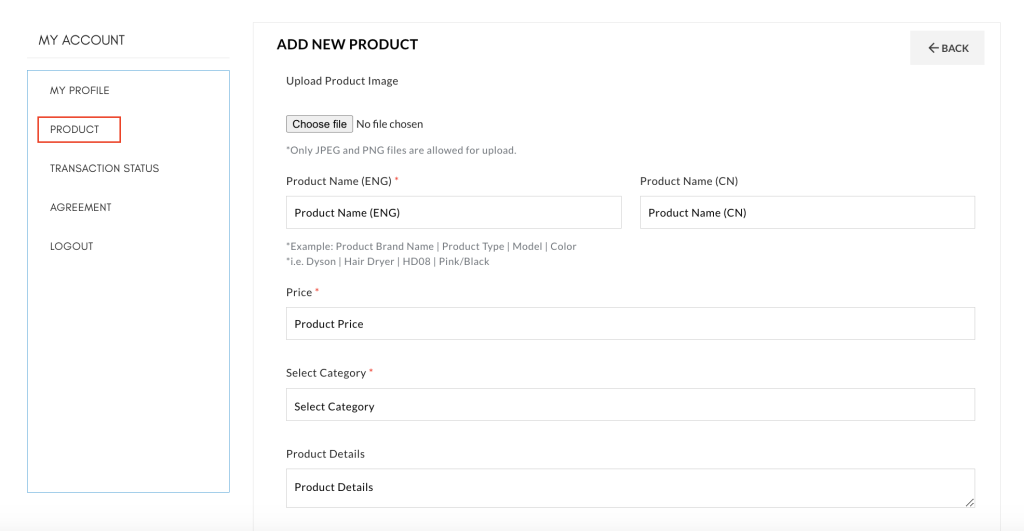Go to Transaction Status in sidebar

104,168
